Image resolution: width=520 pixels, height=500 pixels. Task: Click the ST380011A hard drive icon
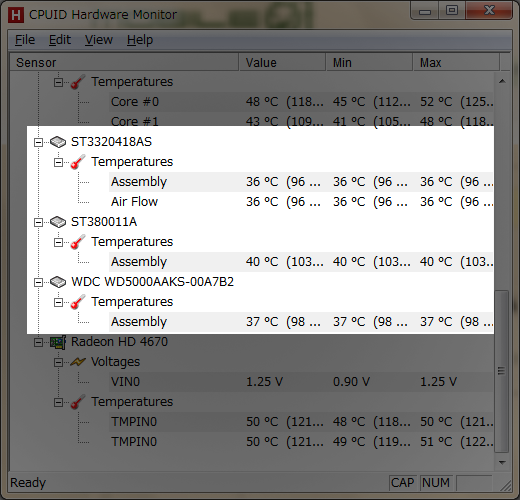[x=58, y=222]
